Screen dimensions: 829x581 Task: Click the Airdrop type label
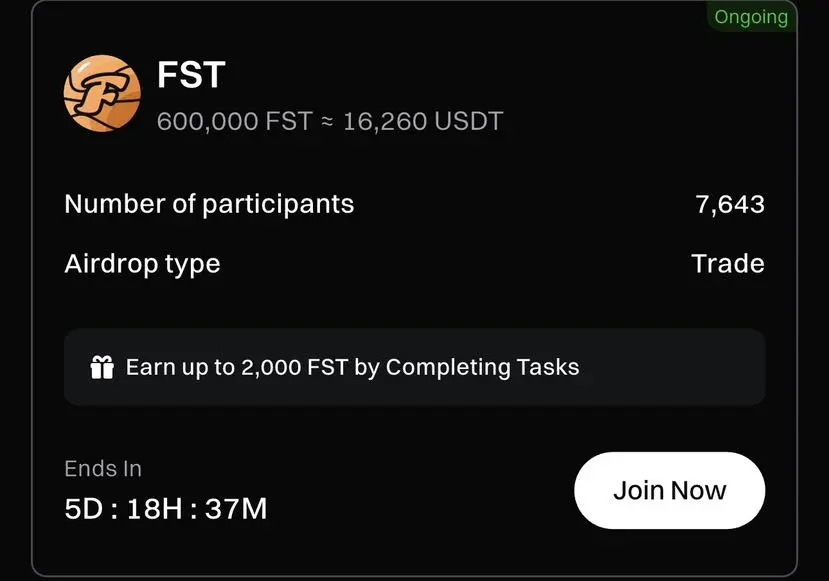[x=142, y=264]
